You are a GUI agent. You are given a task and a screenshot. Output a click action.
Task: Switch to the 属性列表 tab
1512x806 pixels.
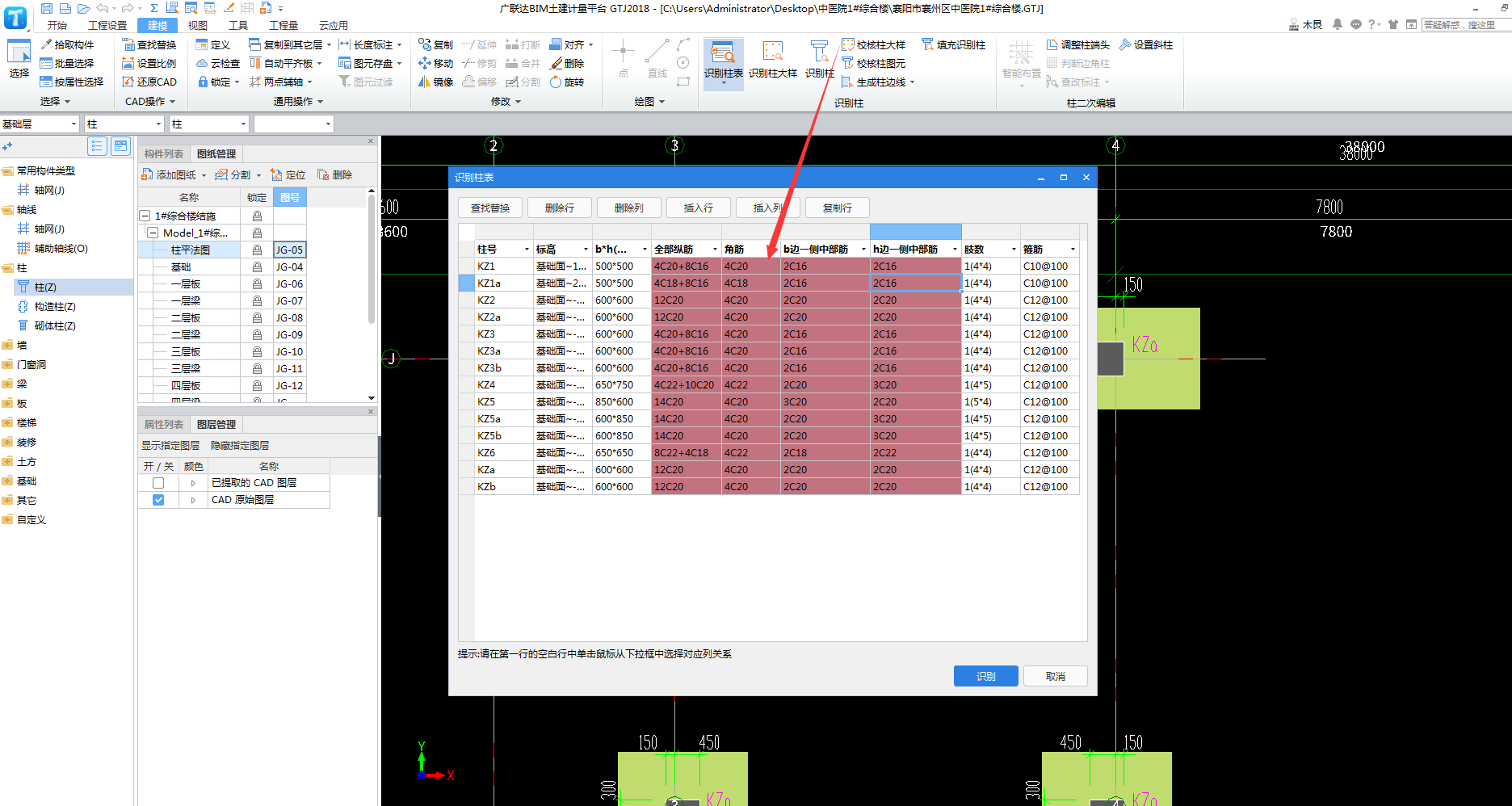pos(164,425)
